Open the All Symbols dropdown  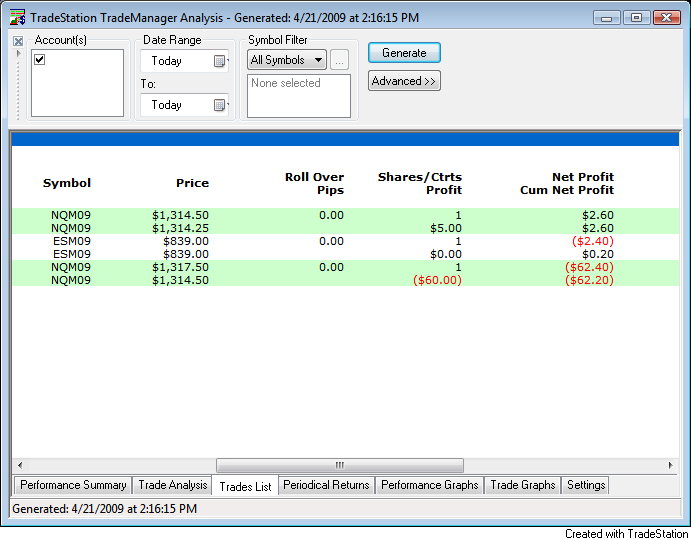coord(287,60)
